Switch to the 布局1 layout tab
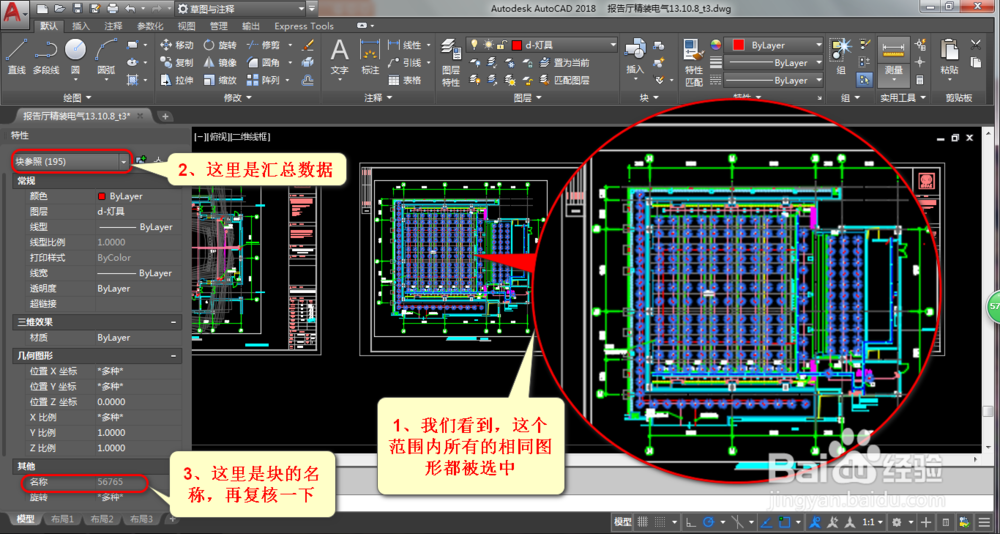The width and height of the screenshot is (1000, 534). 62,519
